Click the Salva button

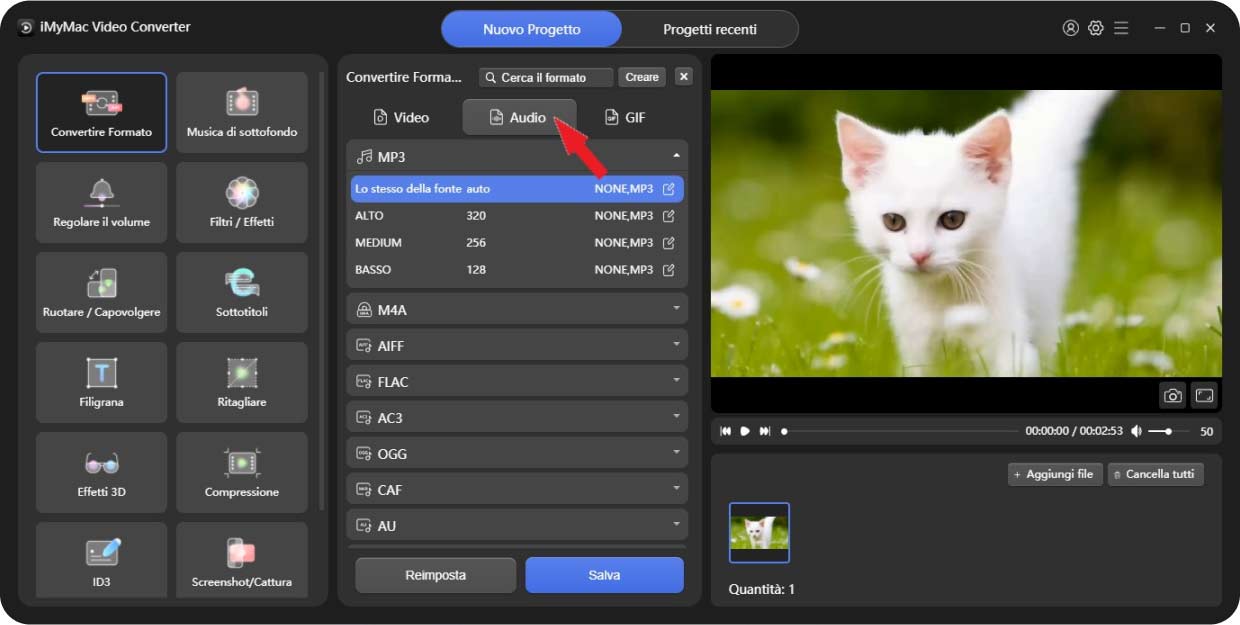(x=604, y=575)
